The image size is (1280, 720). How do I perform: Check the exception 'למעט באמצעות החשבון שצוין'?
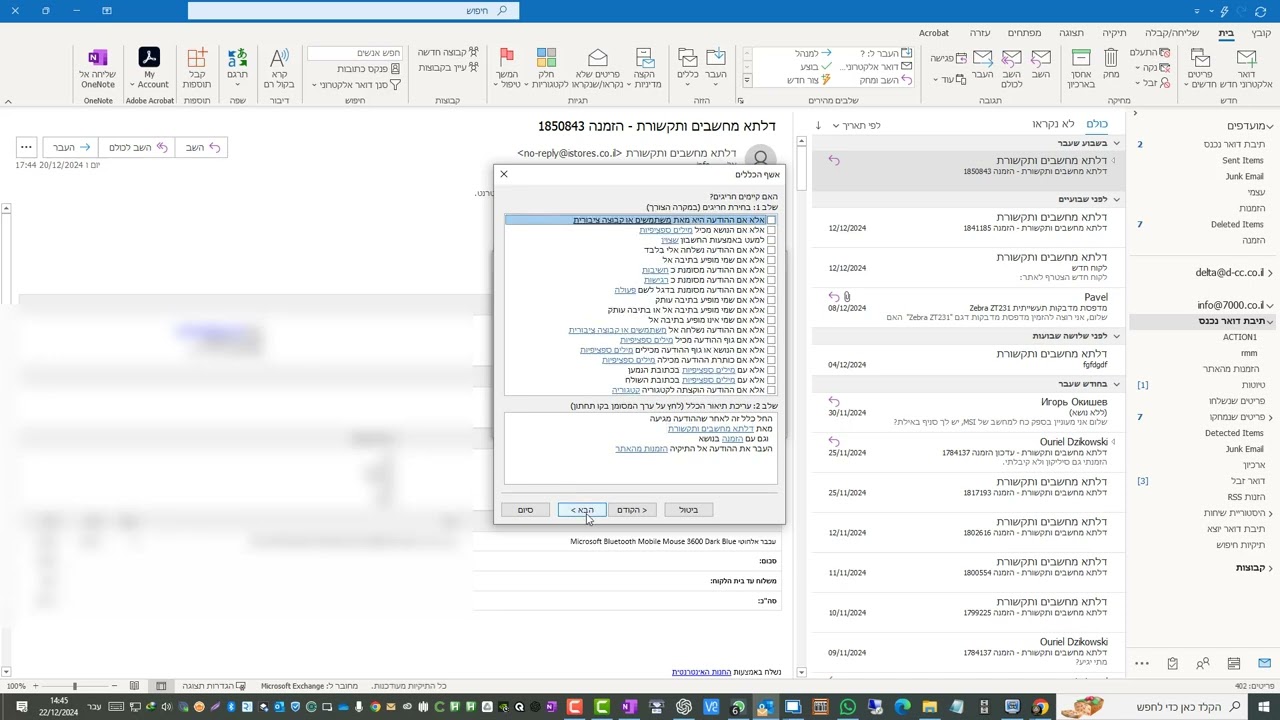point(771,240)
